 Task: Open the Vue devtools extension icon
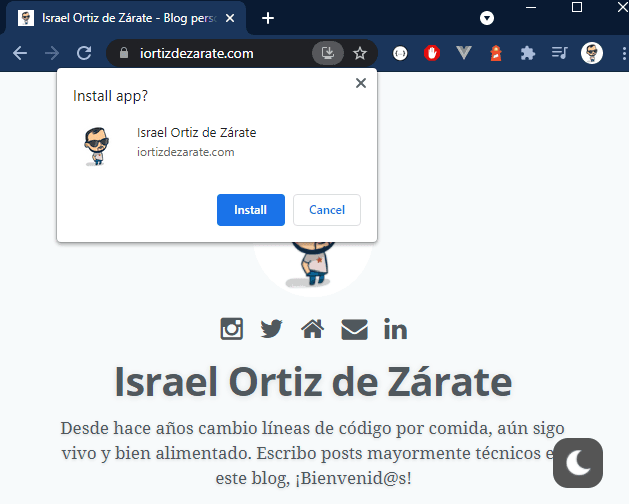(x=464, y=53)
